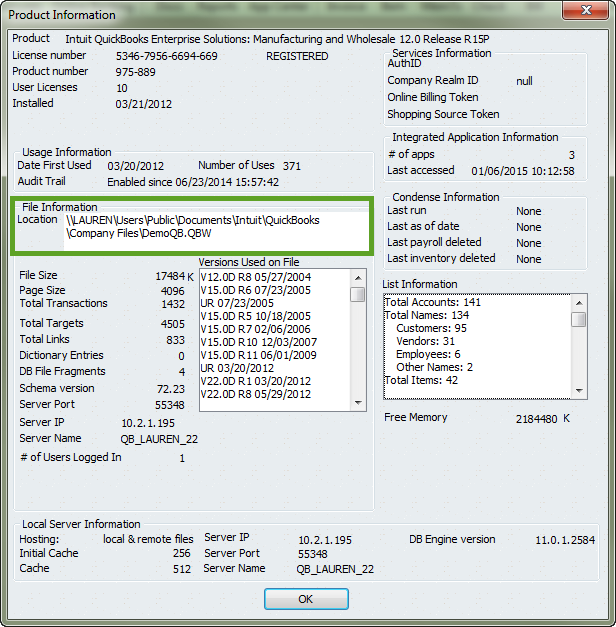Select version entry V22.0D R1 03/20/2012
The image size is (616, 627).
[x=256, y=381]
